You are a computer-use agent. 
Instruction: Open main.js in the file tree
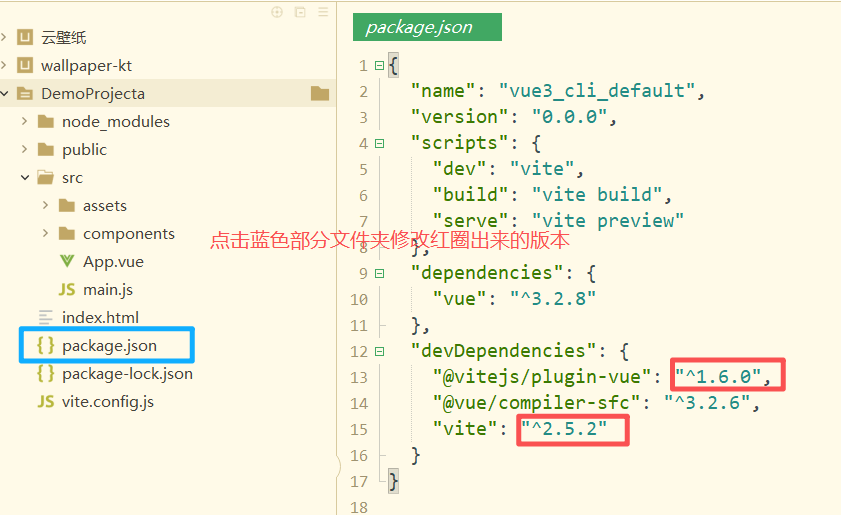pyautogui.click(x=108, y=290)
